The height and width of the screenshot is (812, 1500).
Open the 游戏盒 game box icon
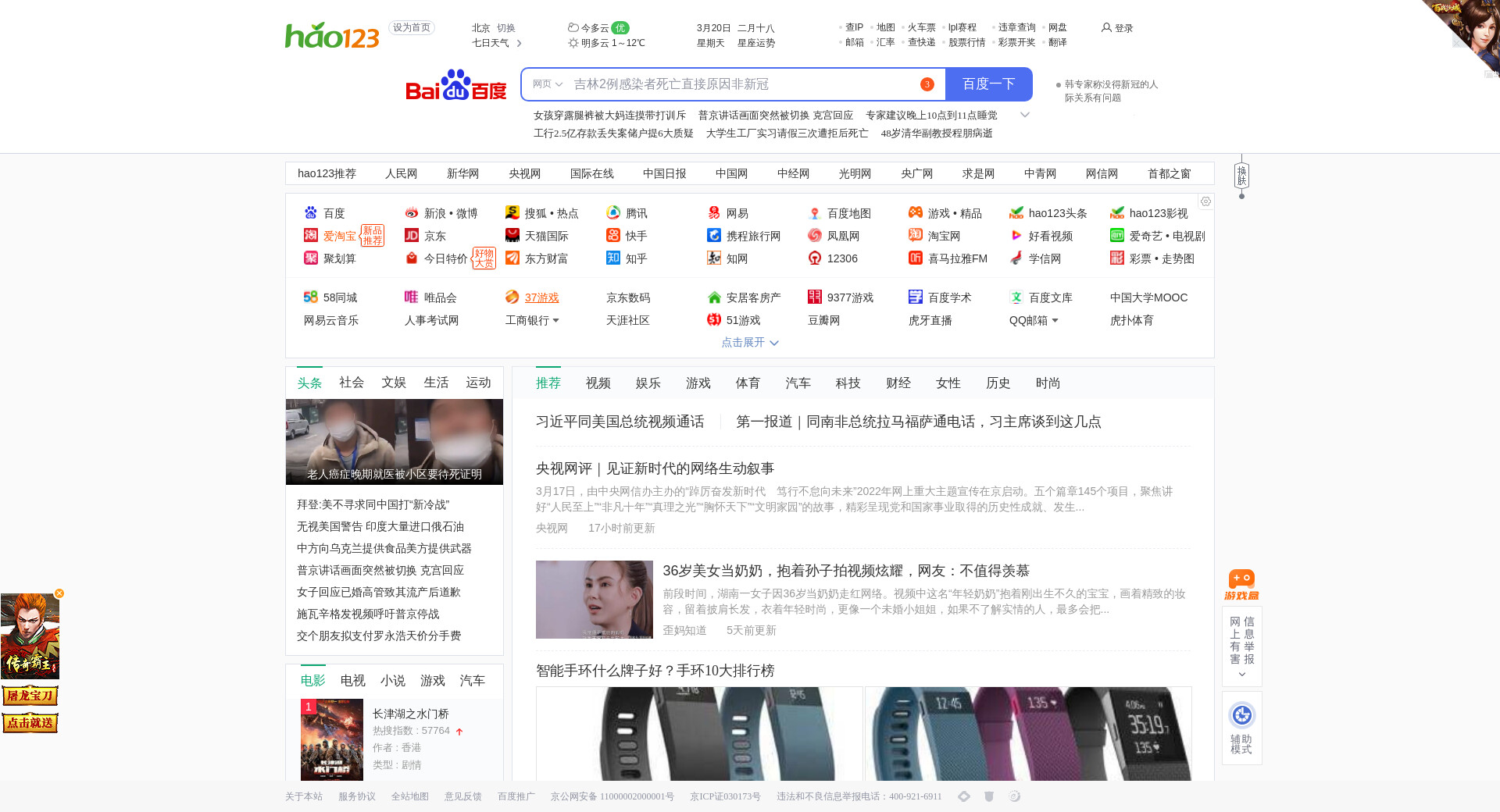point(1241,585)
